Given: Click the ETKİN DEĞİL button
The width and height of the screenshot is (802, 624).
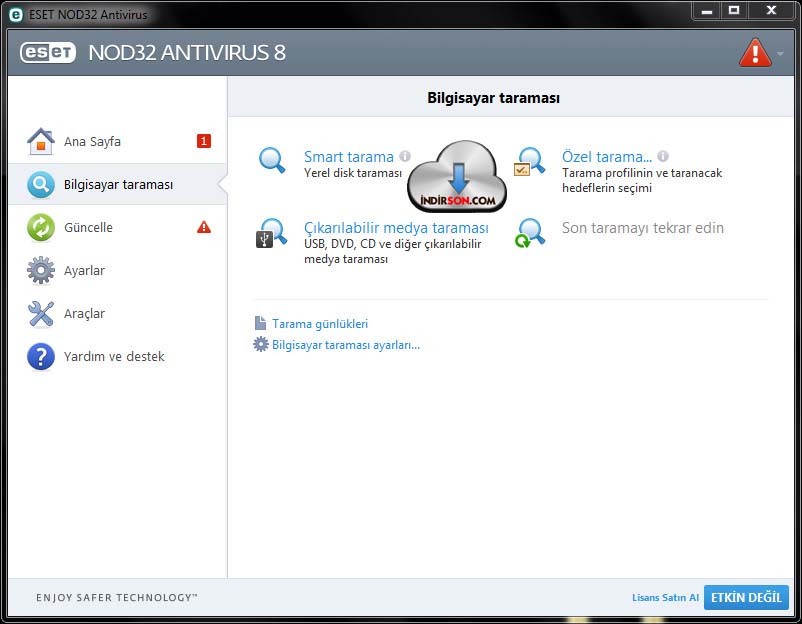Looking at the screenshot, I should click(x=746, y=597).
